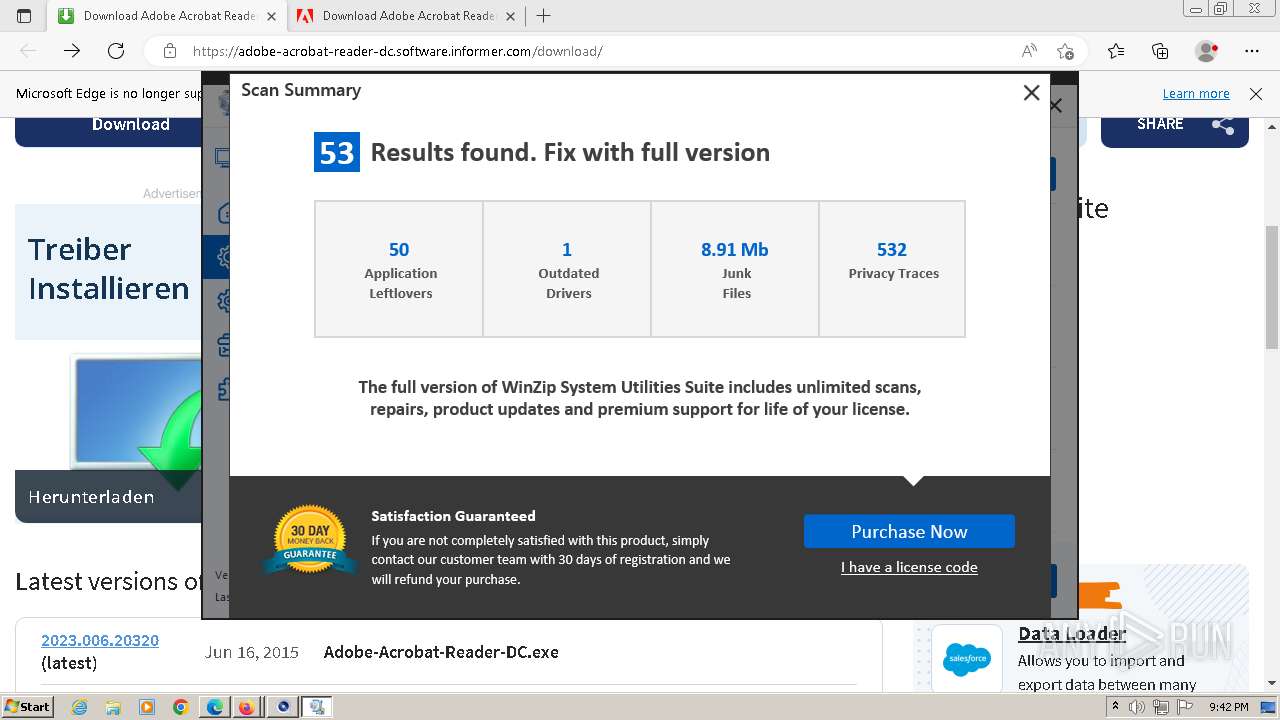The image size is (1280, 720).
Task: Switch to second Adobe Acrobat Reader tab
Action: [407, 16]
